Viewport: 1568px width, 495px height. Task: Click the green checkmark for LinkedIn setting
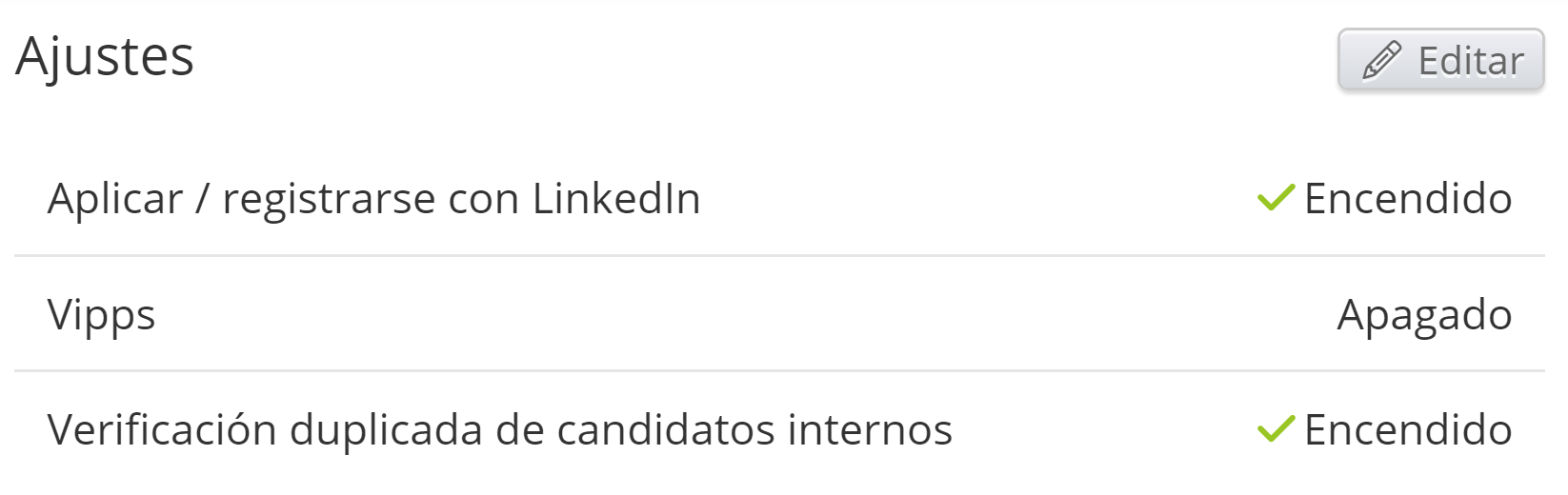(1276, 198)
